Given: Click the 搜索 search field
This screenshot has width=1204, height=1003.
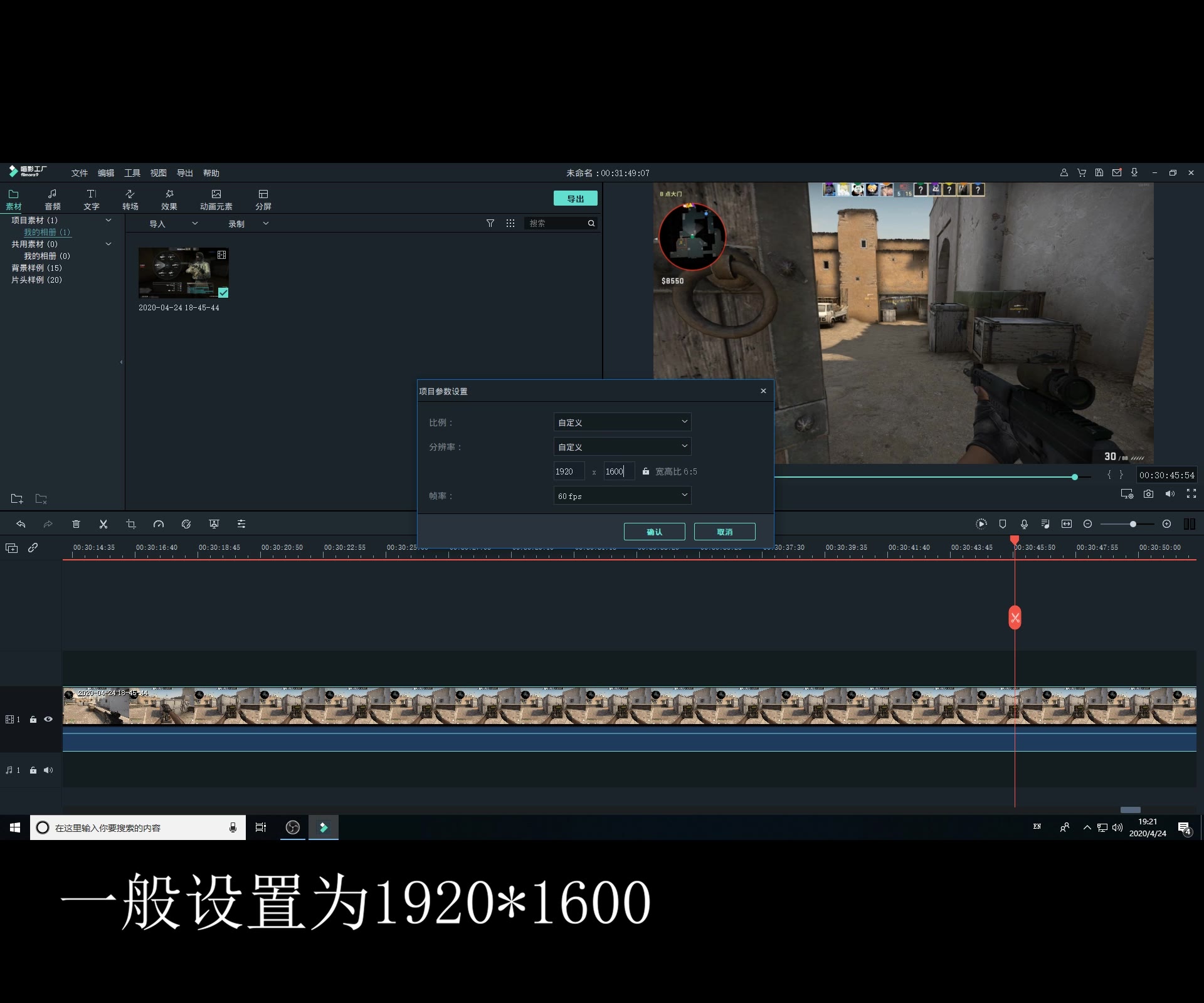Looking at the screenshot, I should (559, 223).
